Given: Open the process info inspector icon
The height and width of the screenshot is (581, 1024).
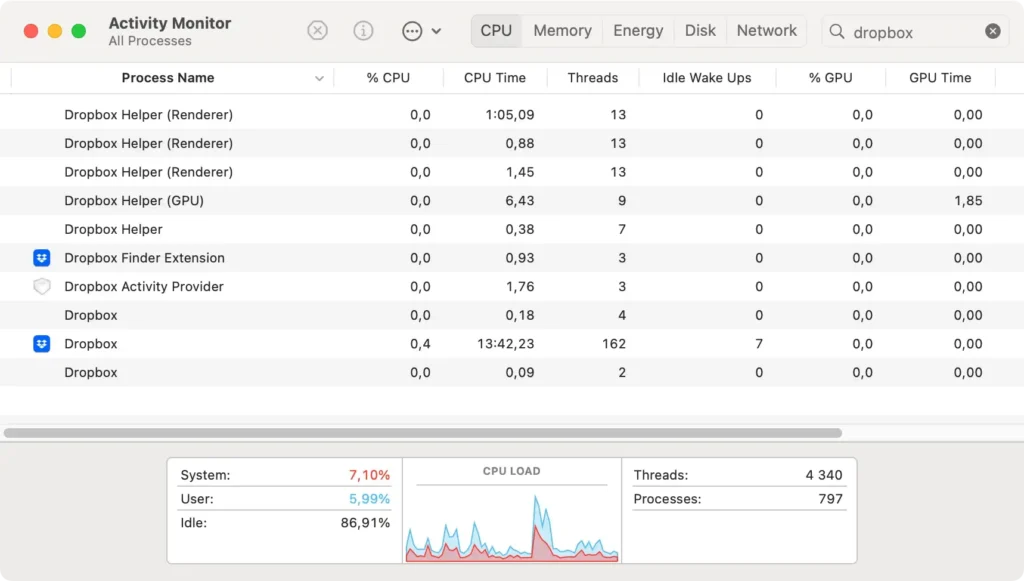Looking at the screenshot, I should [x=363, y=31].
